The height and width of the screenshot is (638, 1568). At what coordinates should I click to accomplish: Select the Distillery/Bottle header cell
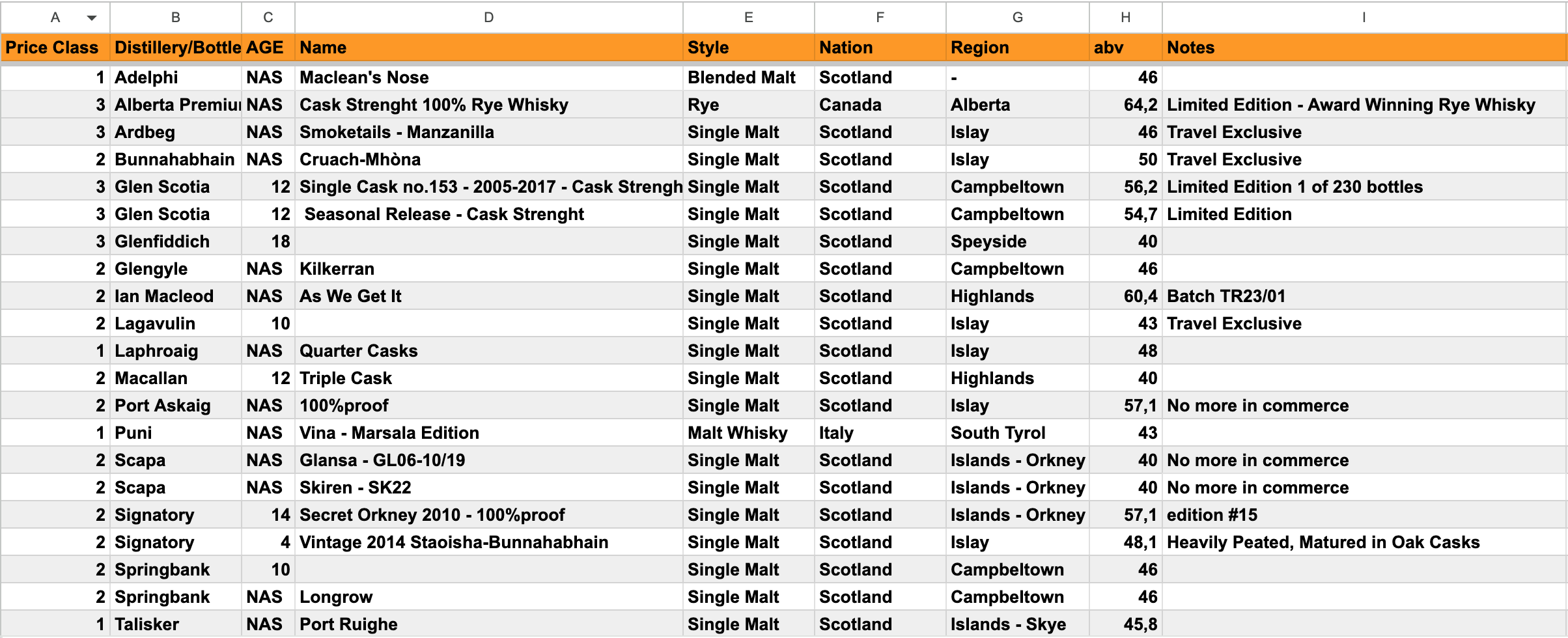(176, 48)
